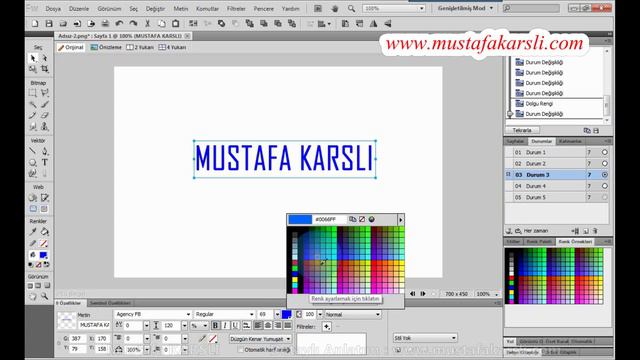
Task: Open the Düzenle menu
Action: [79, 9]
